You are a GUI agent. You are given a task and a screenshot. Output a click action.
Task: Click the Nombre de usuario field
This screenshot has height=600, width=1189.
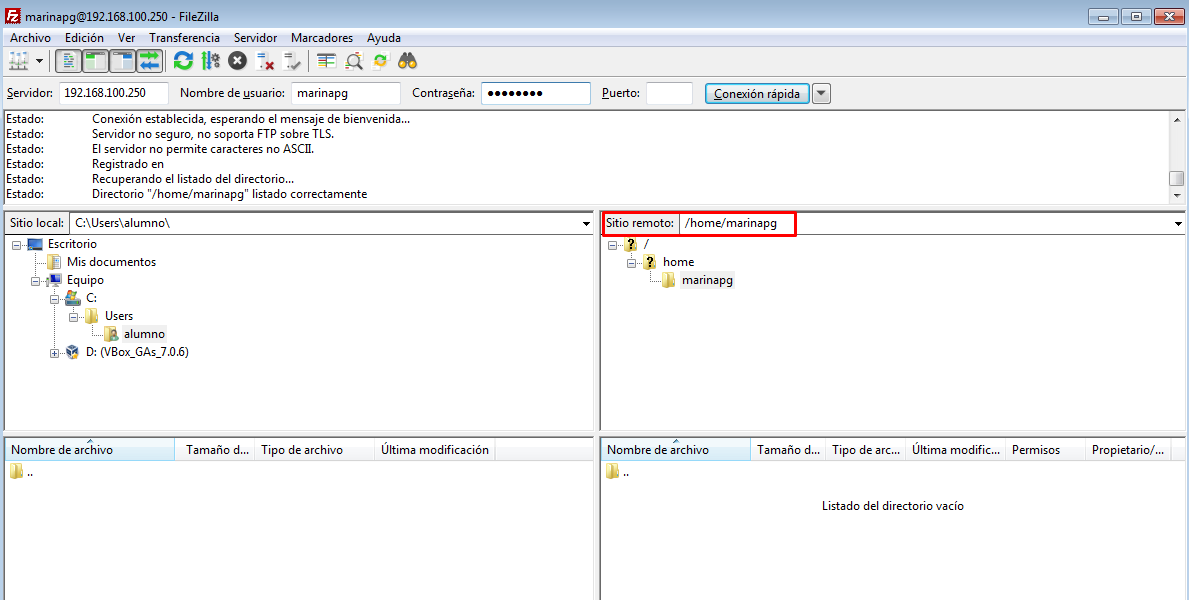point(346,93)
